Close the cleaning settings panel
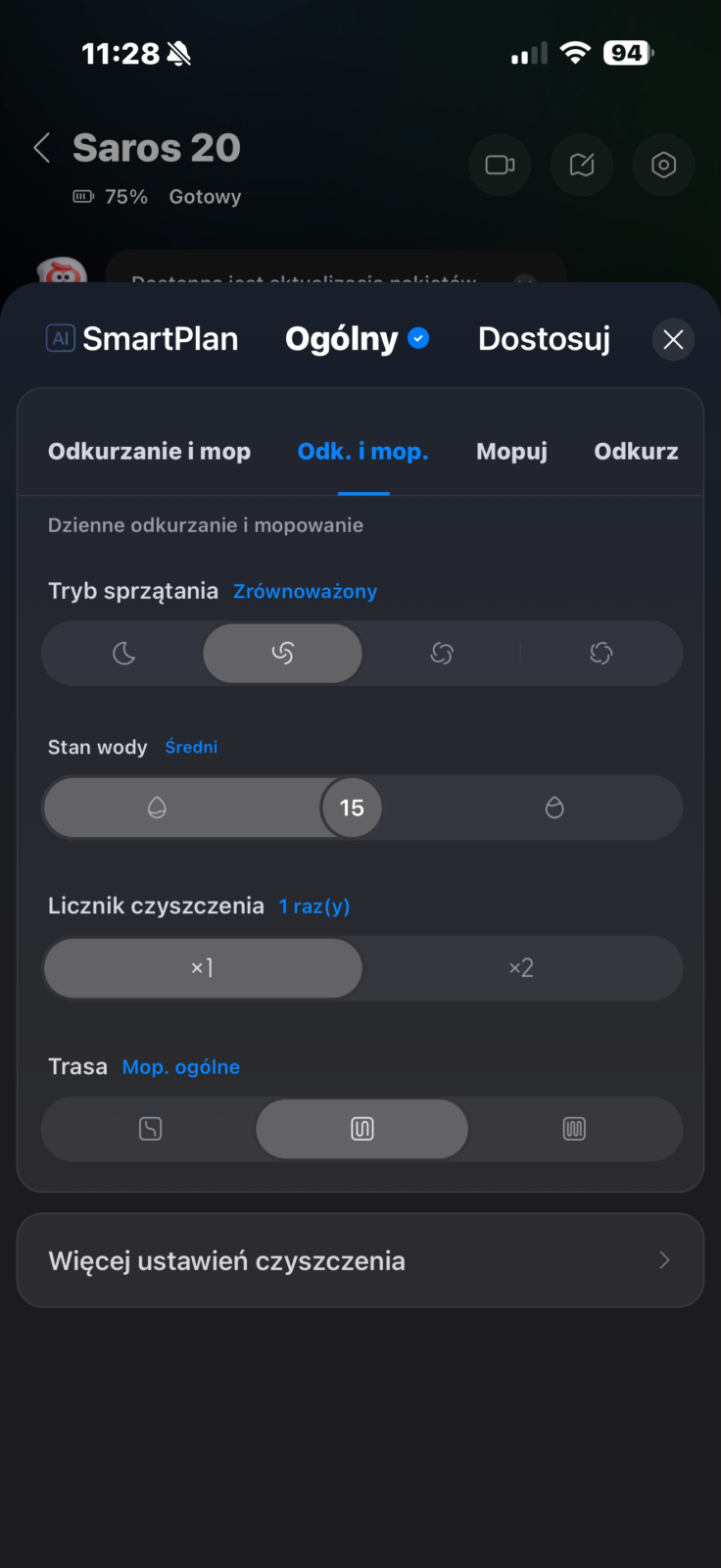This screenshot has width=721, height=1568. tap(673, 339)
